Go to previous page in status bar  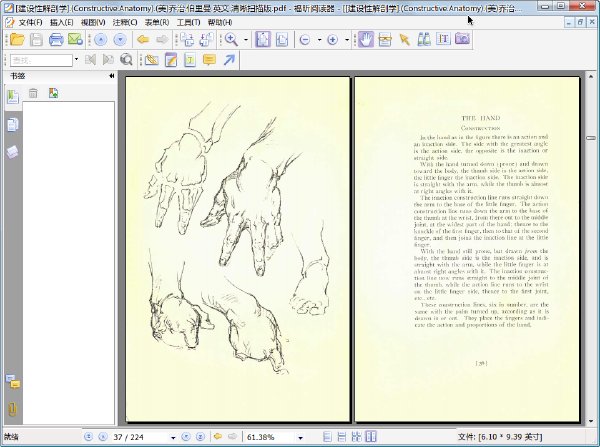tap(103, 436)
